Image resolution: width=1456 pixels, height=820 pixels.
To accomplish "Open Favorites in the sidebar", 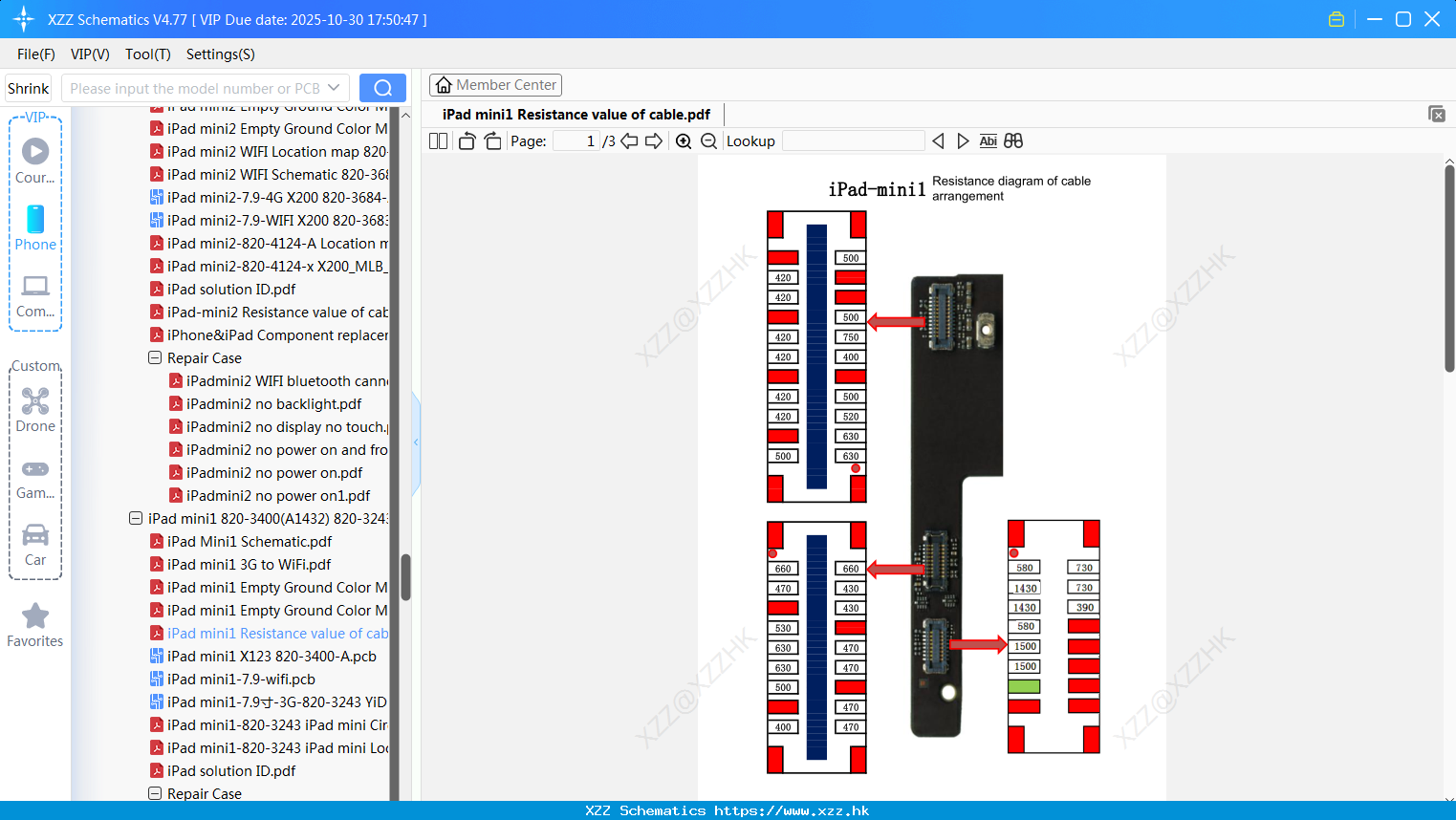I will pyautogui.click(x=35, y=625).
